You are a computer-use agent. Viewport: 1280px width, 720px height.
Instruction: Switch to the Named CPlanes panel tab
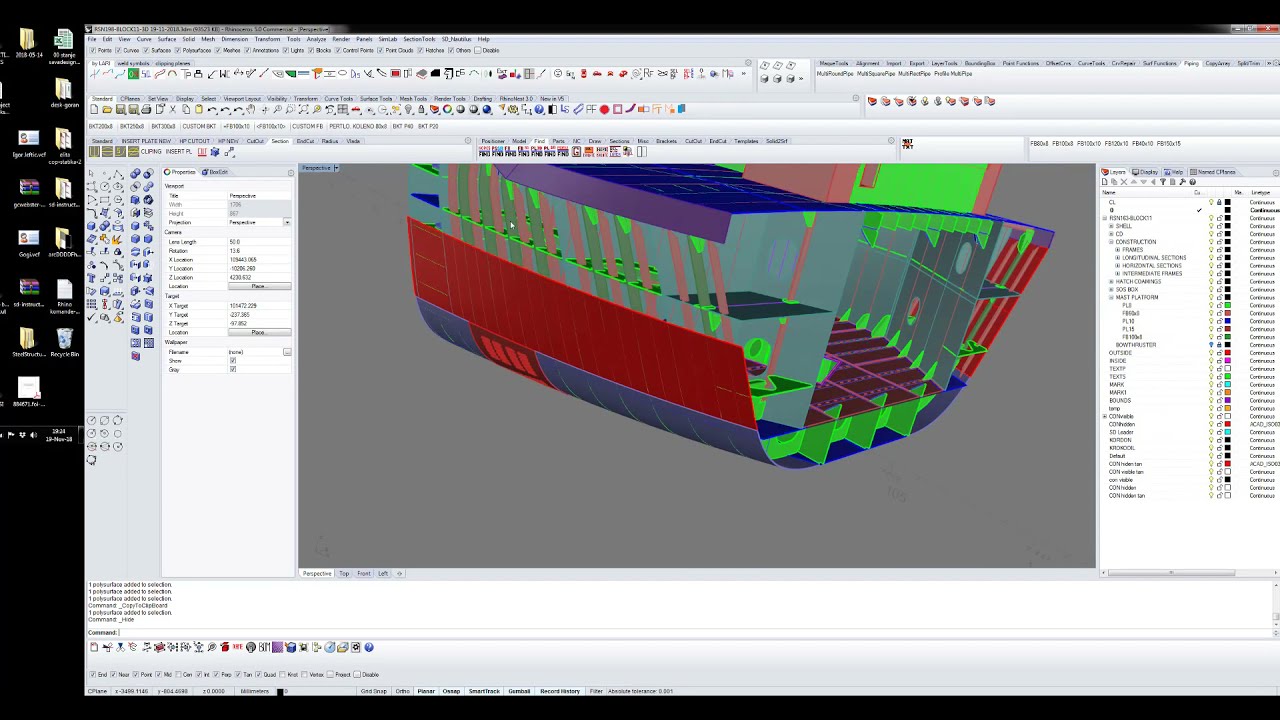pos(1214,172)
